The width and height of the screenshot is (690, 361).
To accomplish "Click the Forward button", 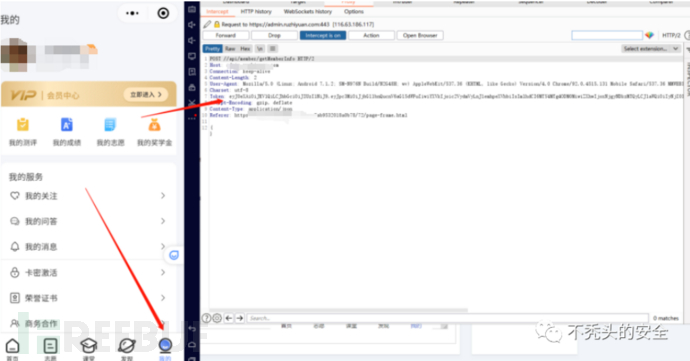I will tap(226, 35).
